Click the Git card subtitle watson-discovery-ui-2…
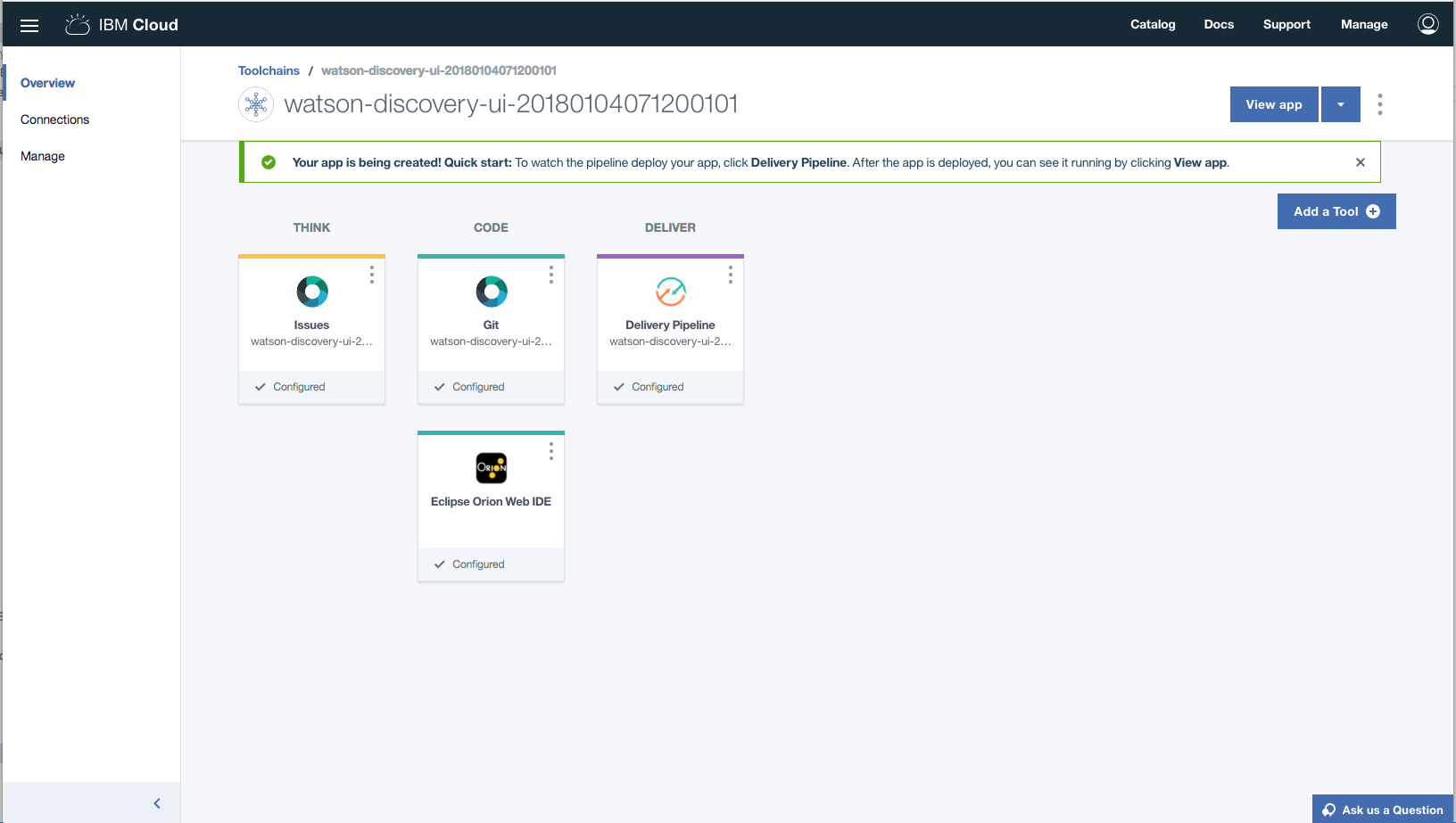The width and height of the screenshot is (1456, 823). tap(491, 342)
